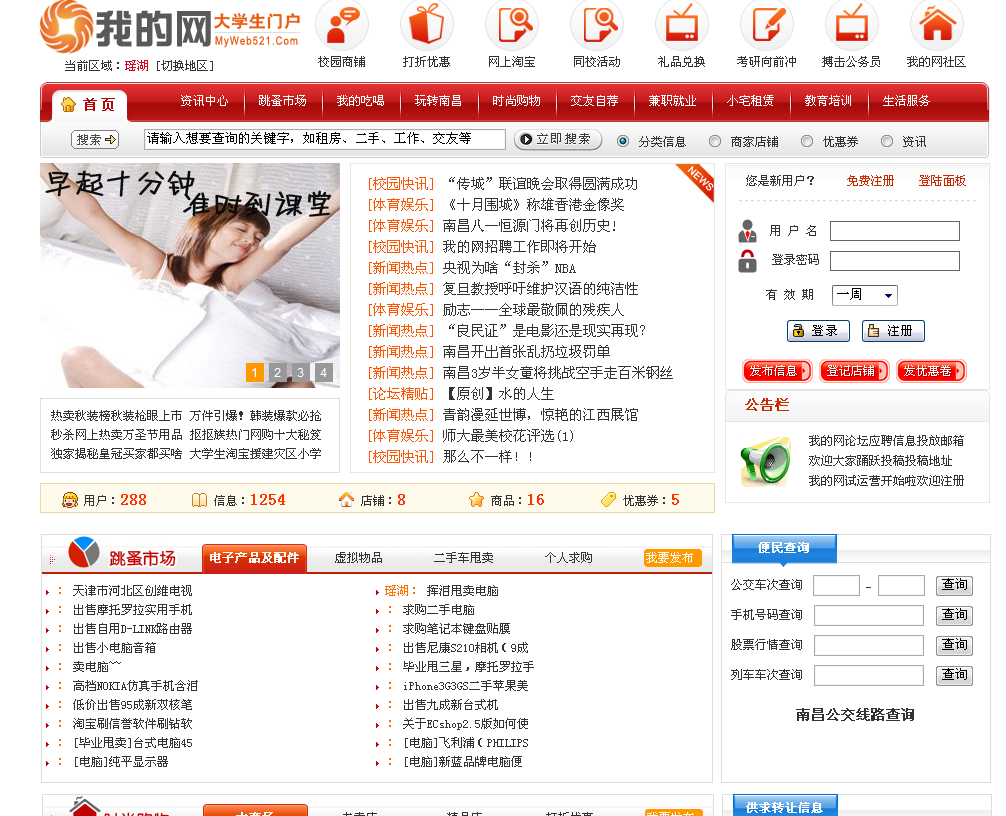This screenshot has height=816, width=1006.
Task: Click the 立即搜索 button
Action: click(558, 139)
